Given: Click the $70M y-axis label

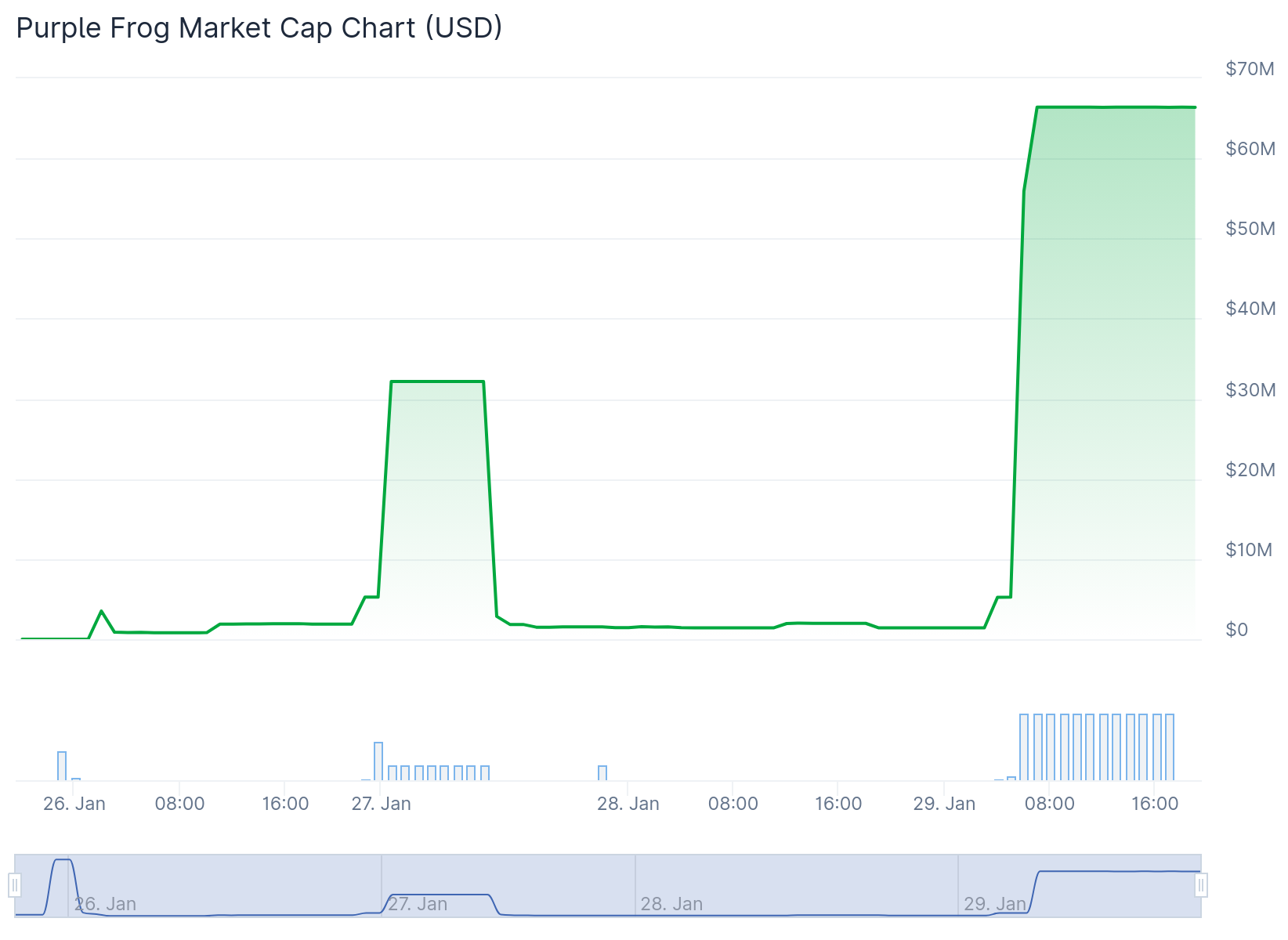Looking at the screenshot, I should point(1250,69).
